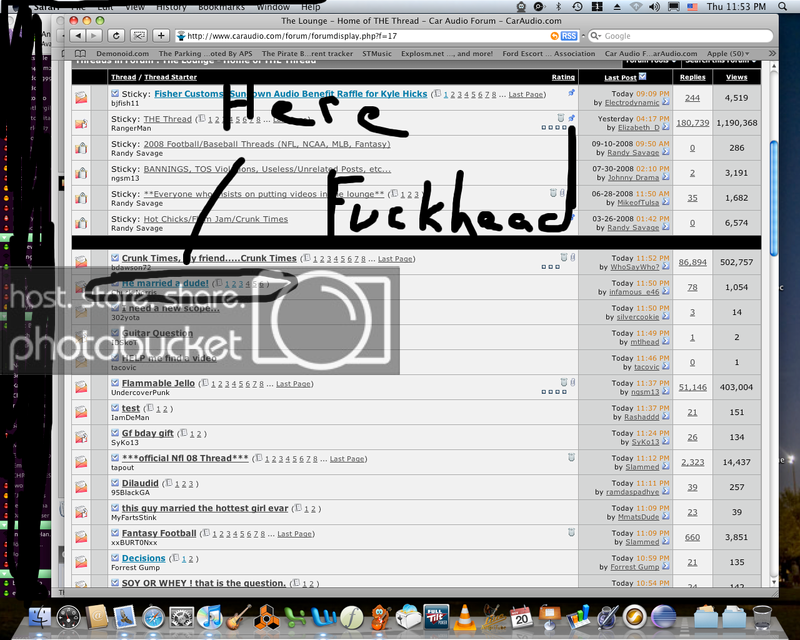Open the Help menu
Image resolution: width=800 pixels, height=640 pixels.
(x=310, y=7)
